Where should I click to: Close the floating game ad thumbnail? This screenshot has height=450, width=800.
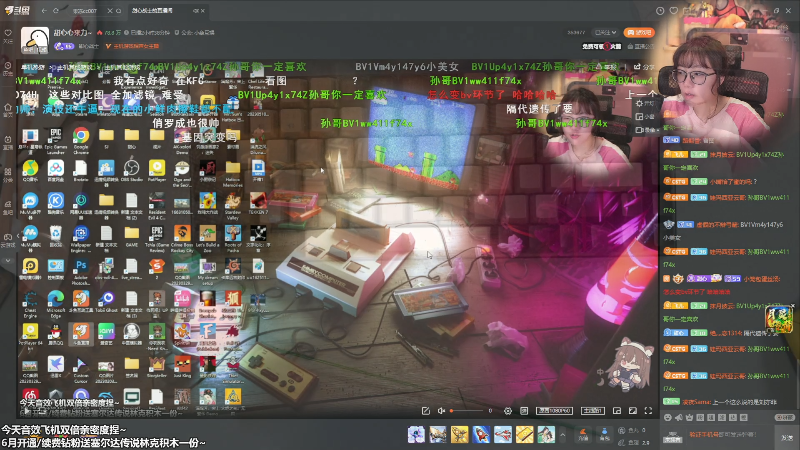click(x=792, y=306)
